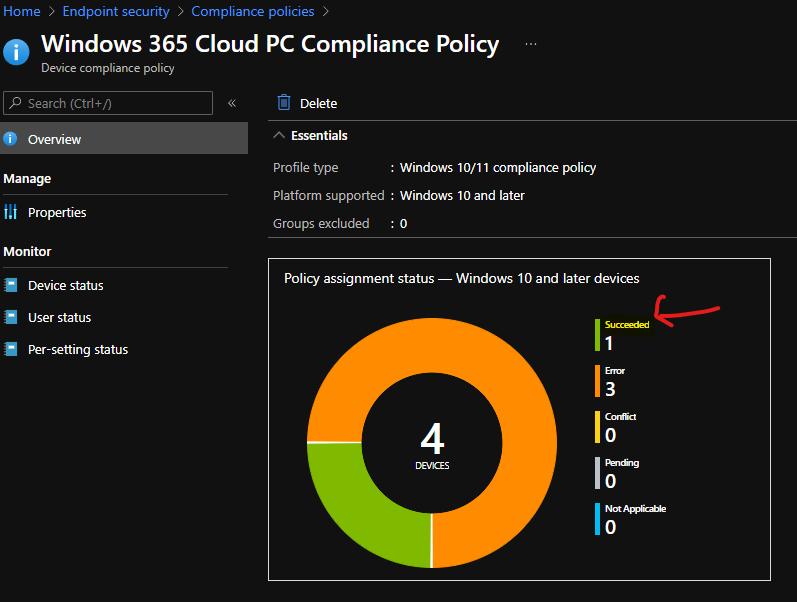Screen dimensions: 797x602
Task: Click the Device status notebook icon
Action: point(11,285)
